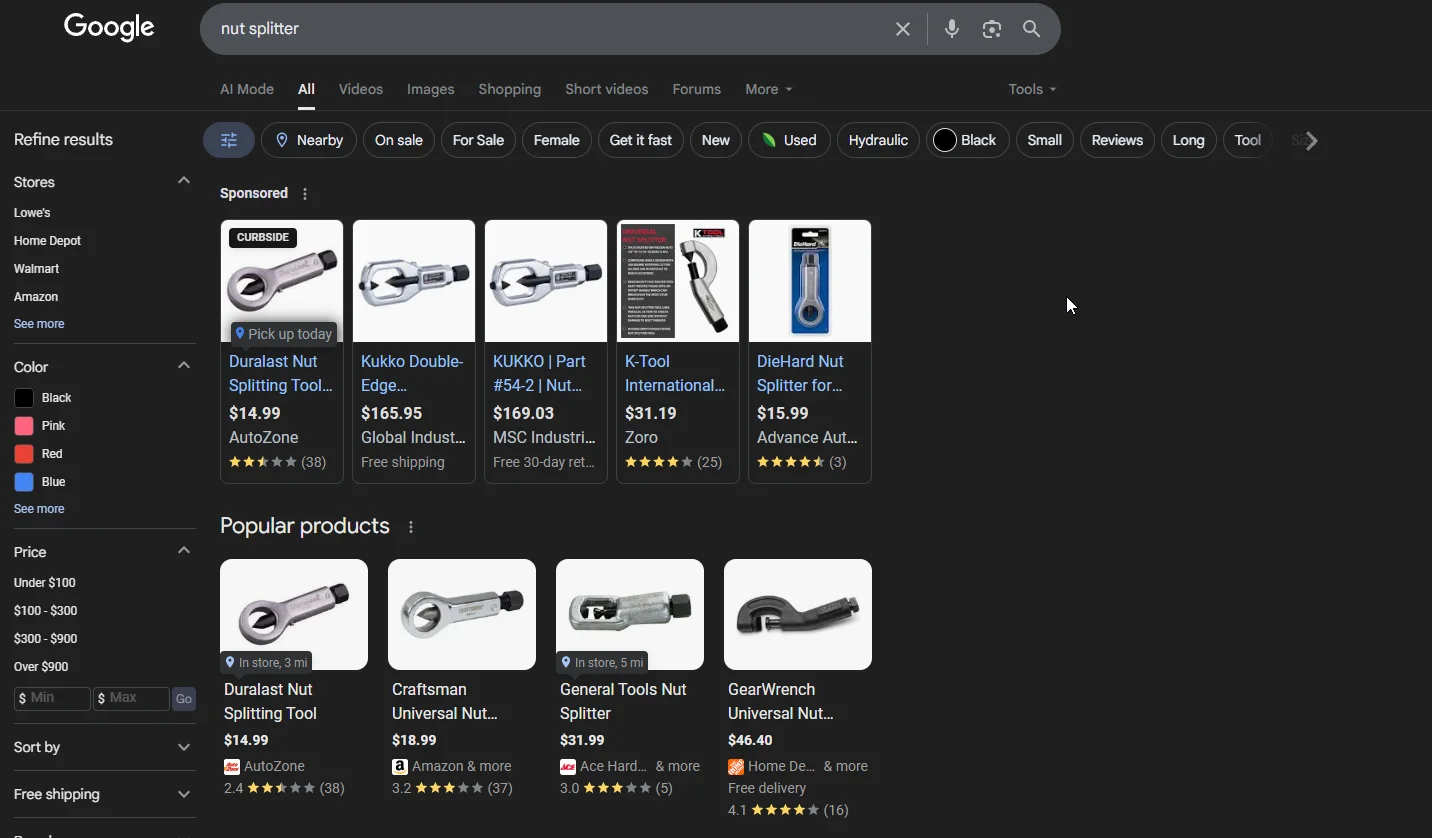Select the Reviews chip
Viewport: 1432px width, 838px height.
point(1117,140)
